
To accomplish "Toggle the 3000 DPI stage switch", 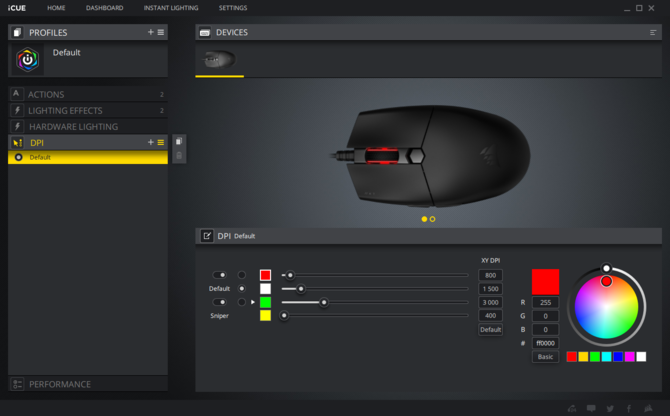I will 219,302.
